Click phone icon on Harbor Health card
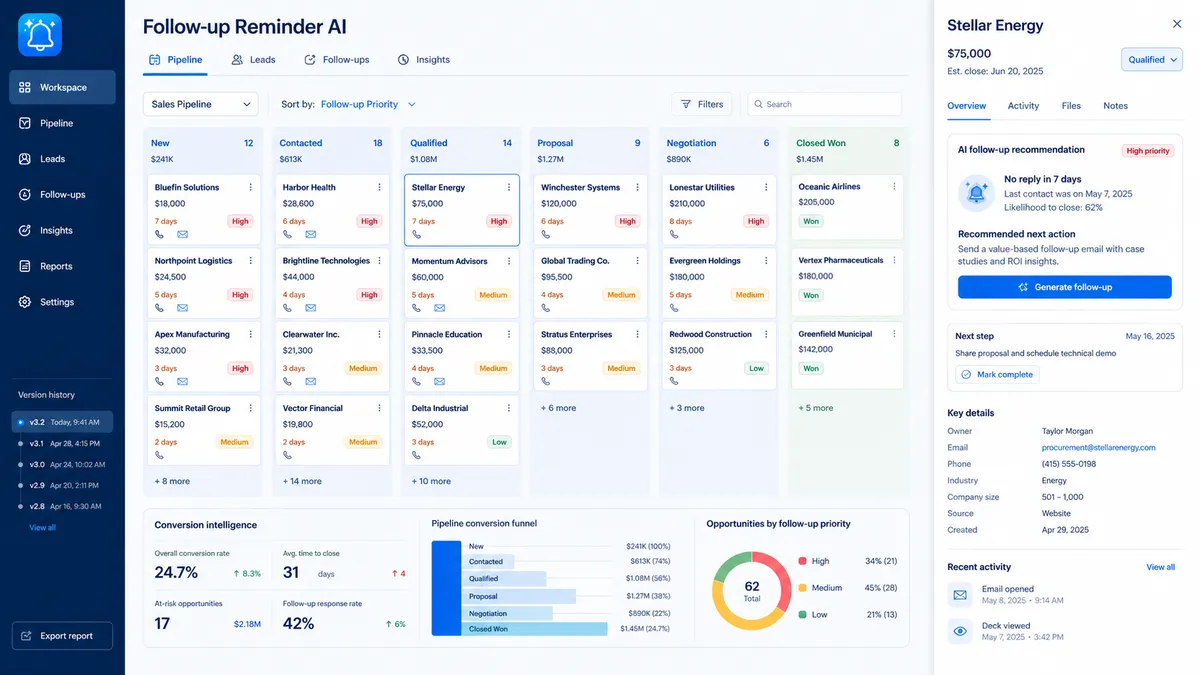The image size is (1200, 675). (x=288, y=235)
